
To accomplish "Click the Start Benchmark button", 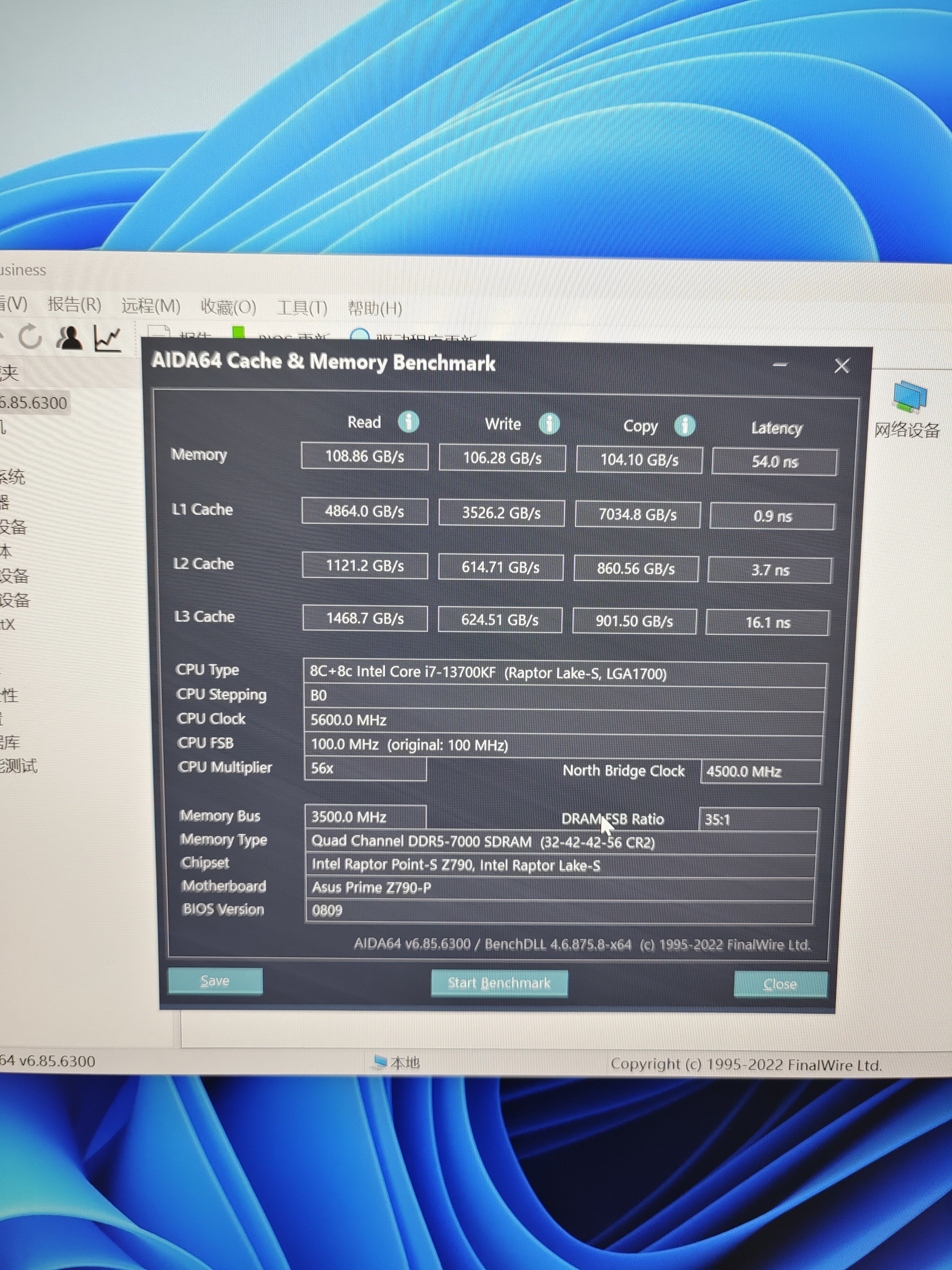I will click(499, 983).
